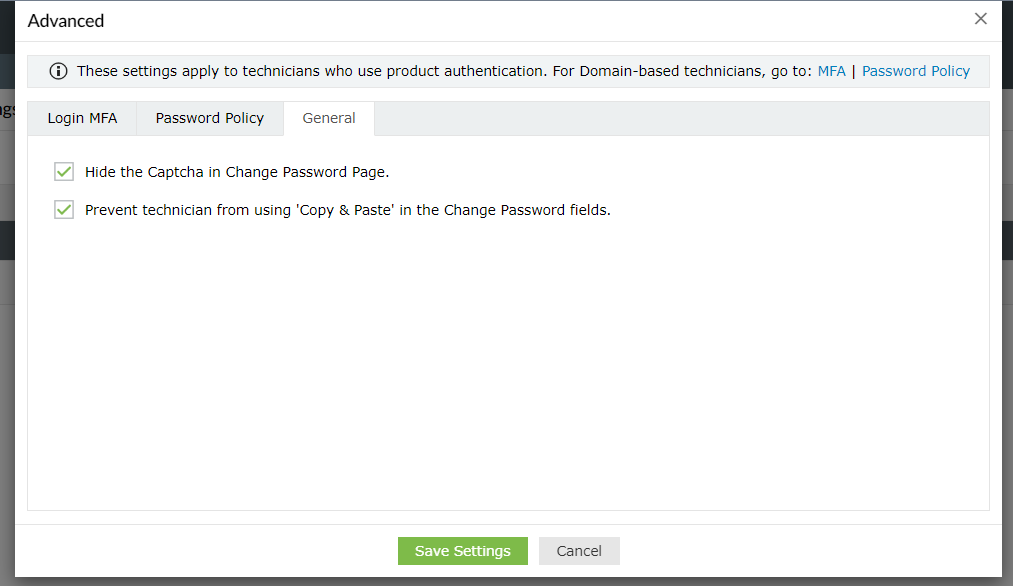1013x586 pixels.
Task: Close the Advanced dialog with the X
Action: point(981,19)
